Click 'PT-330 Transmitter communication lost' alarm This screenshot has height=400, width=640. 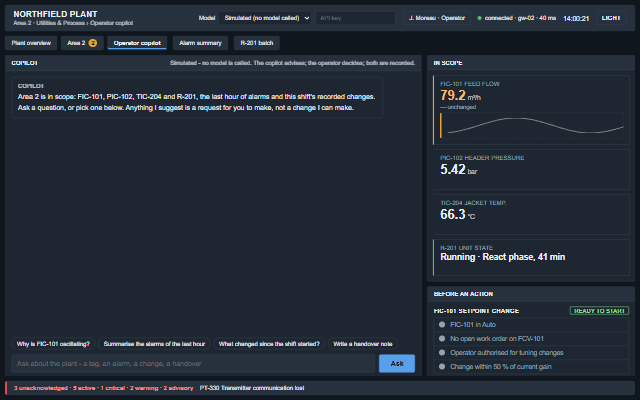pyautogui.click(x=252, y=388)
